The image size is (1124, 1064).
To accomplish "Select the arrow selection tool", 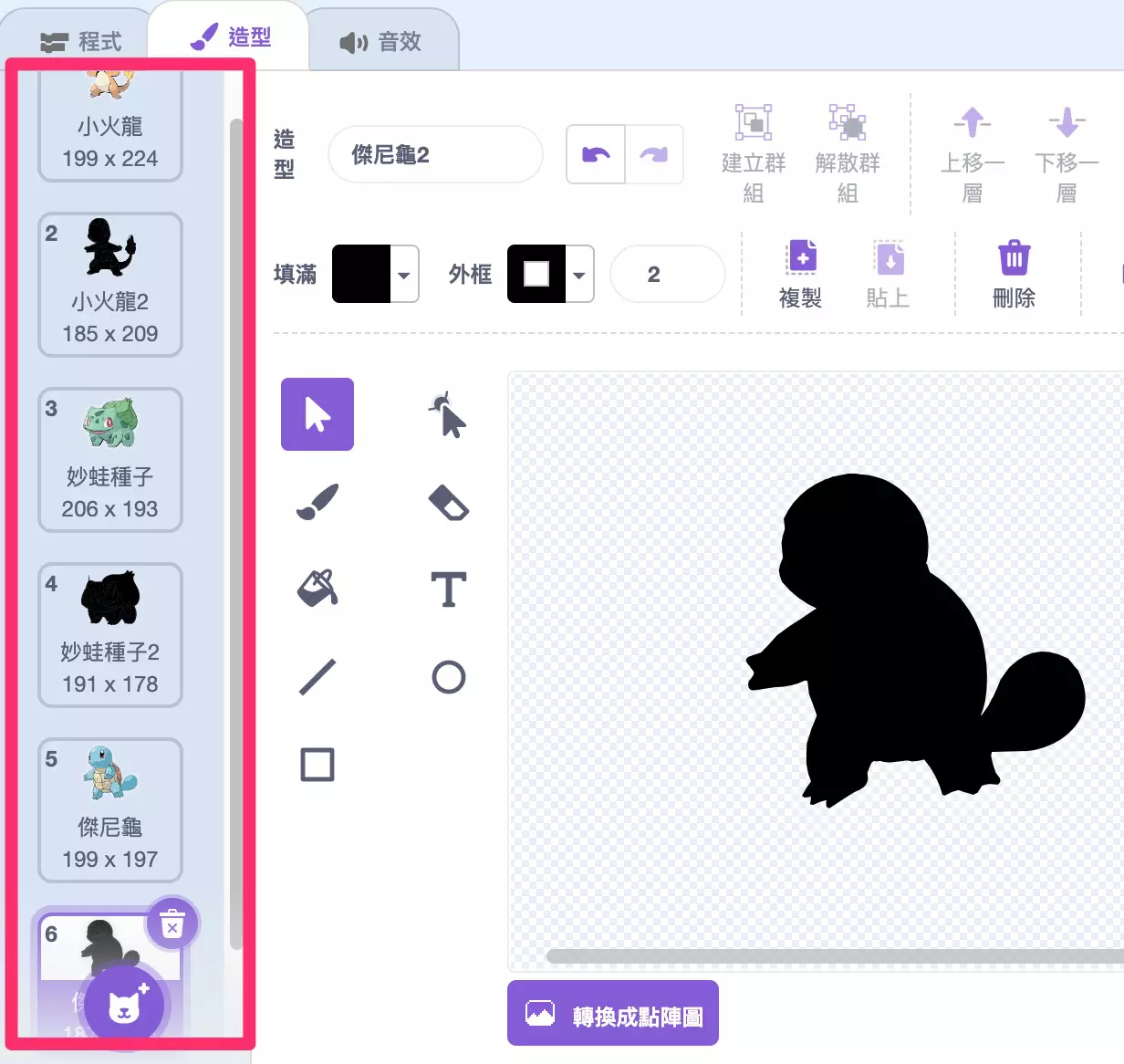I will [317, 413].
